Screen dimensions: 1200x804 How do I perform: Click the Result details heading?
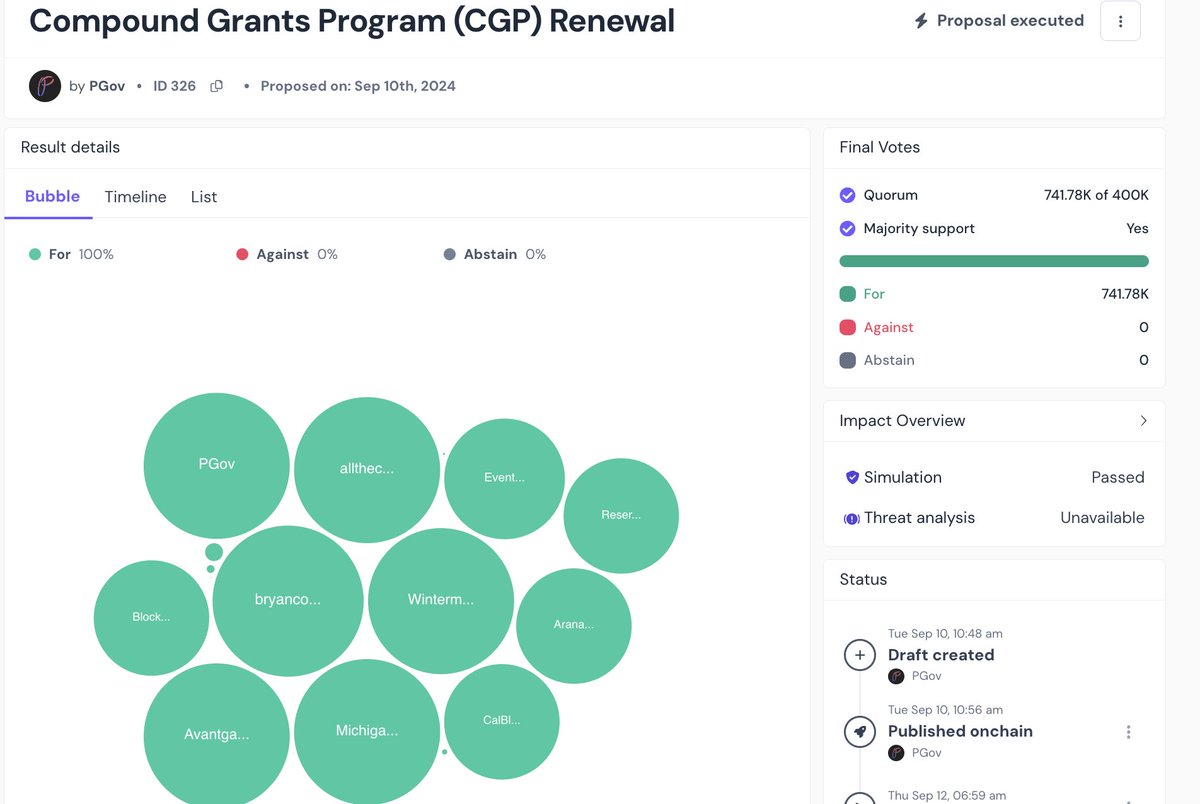pyautogui.click(x=70, y=147)
